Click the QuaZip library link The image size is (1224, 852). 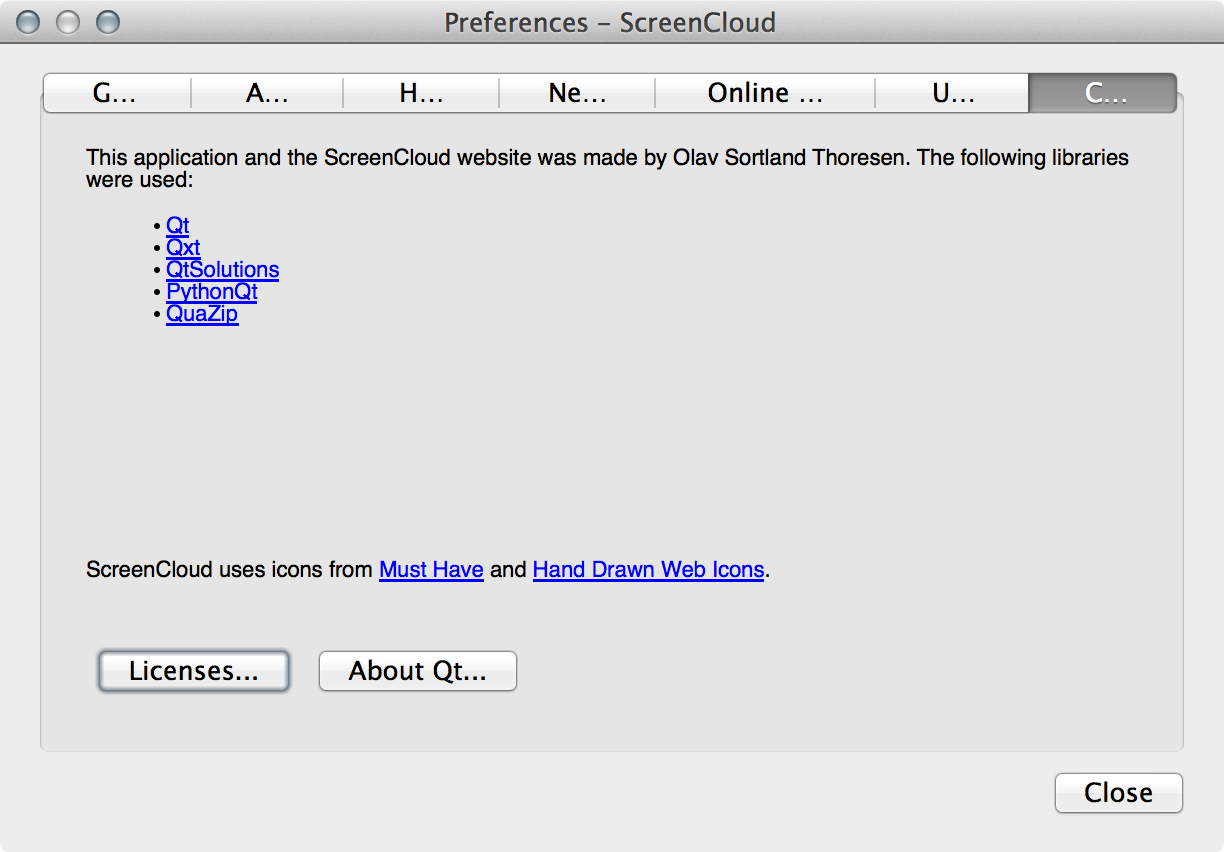[x=202, y=314]
